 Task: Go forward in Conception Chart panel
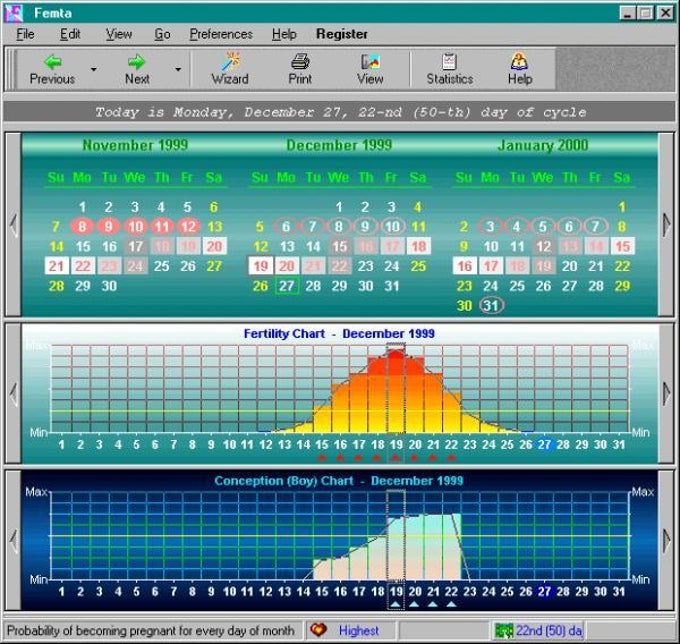(x=666, y=540)
